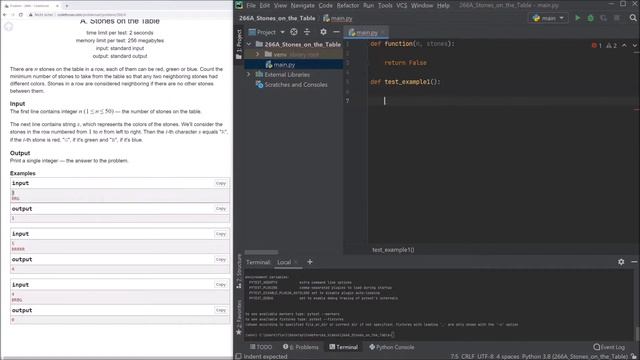
Task: Open Search Everywhere magnifier in PyCharm toolbar
Action: click(633, 18)
